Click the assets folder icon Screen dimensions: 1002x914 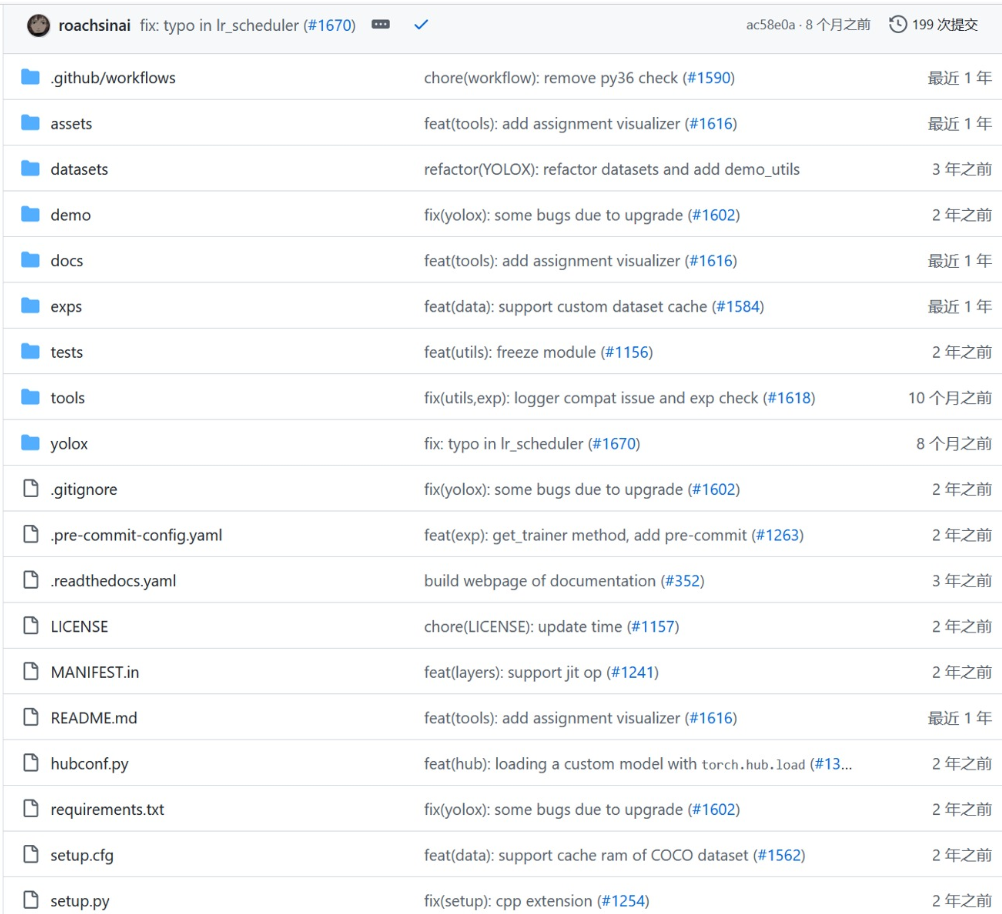(x=31, y=124)
